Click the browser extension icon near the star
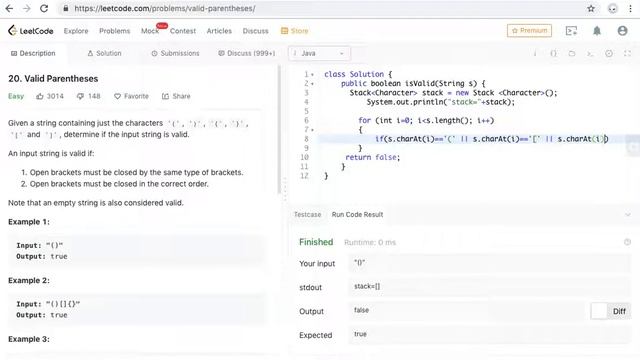The image size is (640, 360). pyautogui.click(x=612, y=9)
